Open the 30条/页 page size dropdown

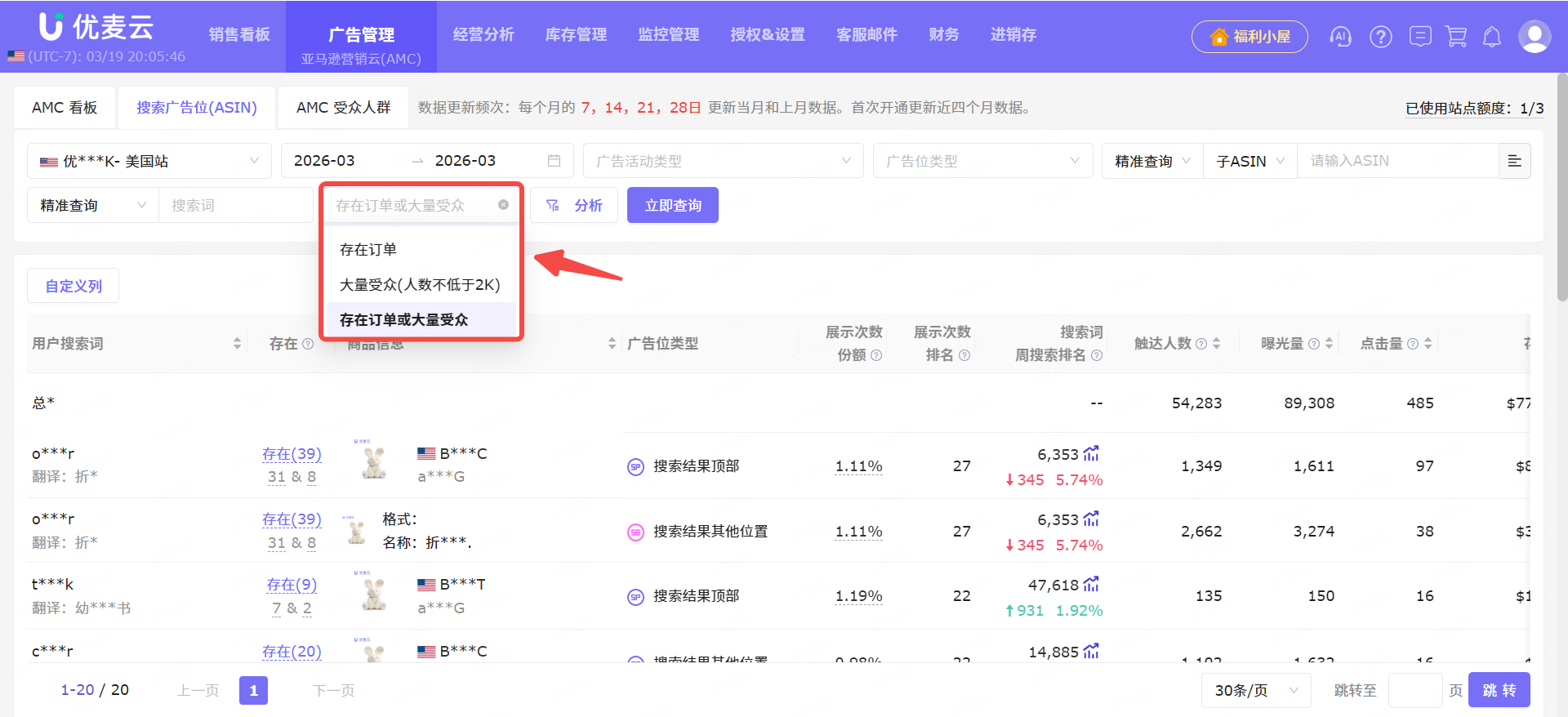tap(1256, 690)
